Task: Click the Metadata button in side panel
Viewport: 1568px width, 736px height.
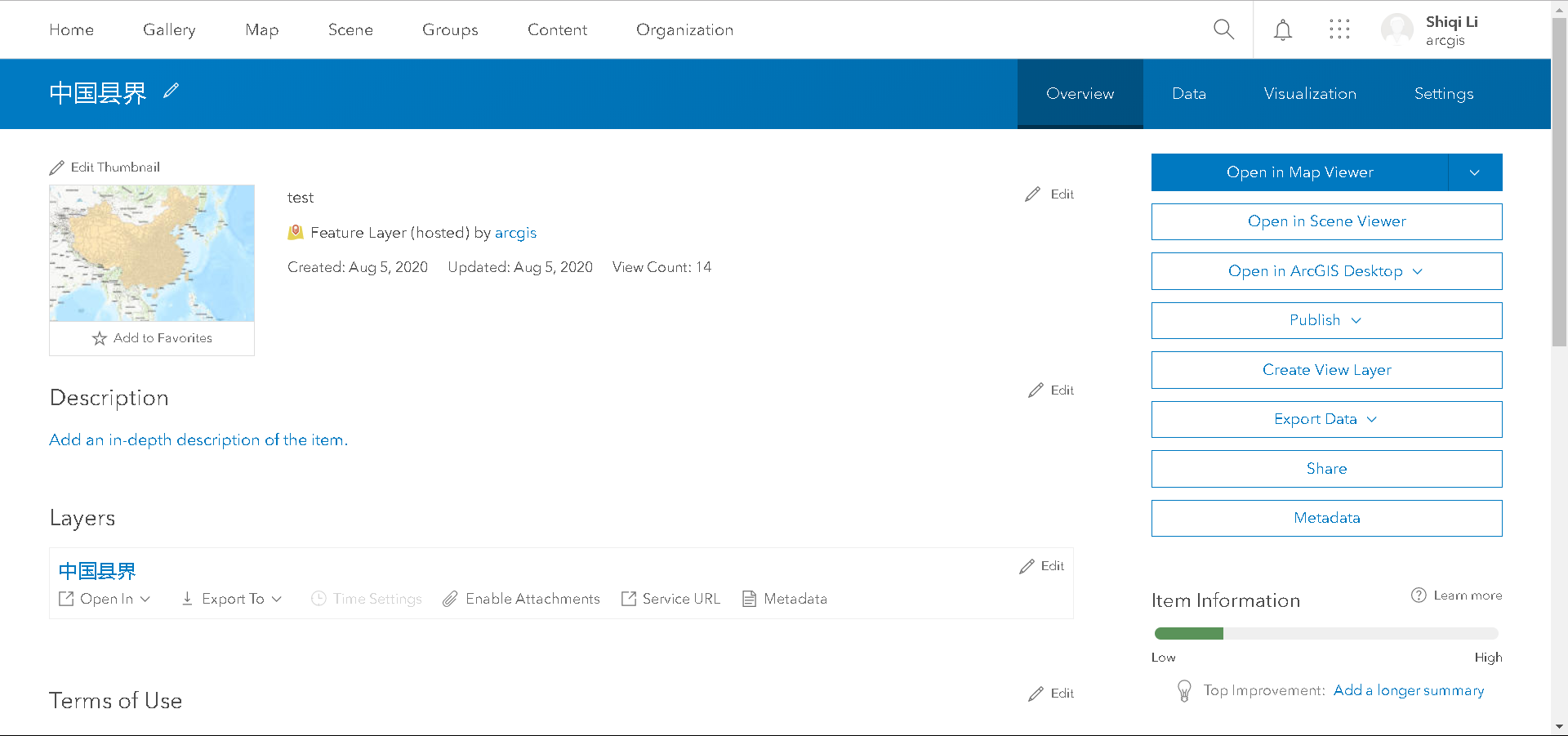Action: tap(1327, 518)
